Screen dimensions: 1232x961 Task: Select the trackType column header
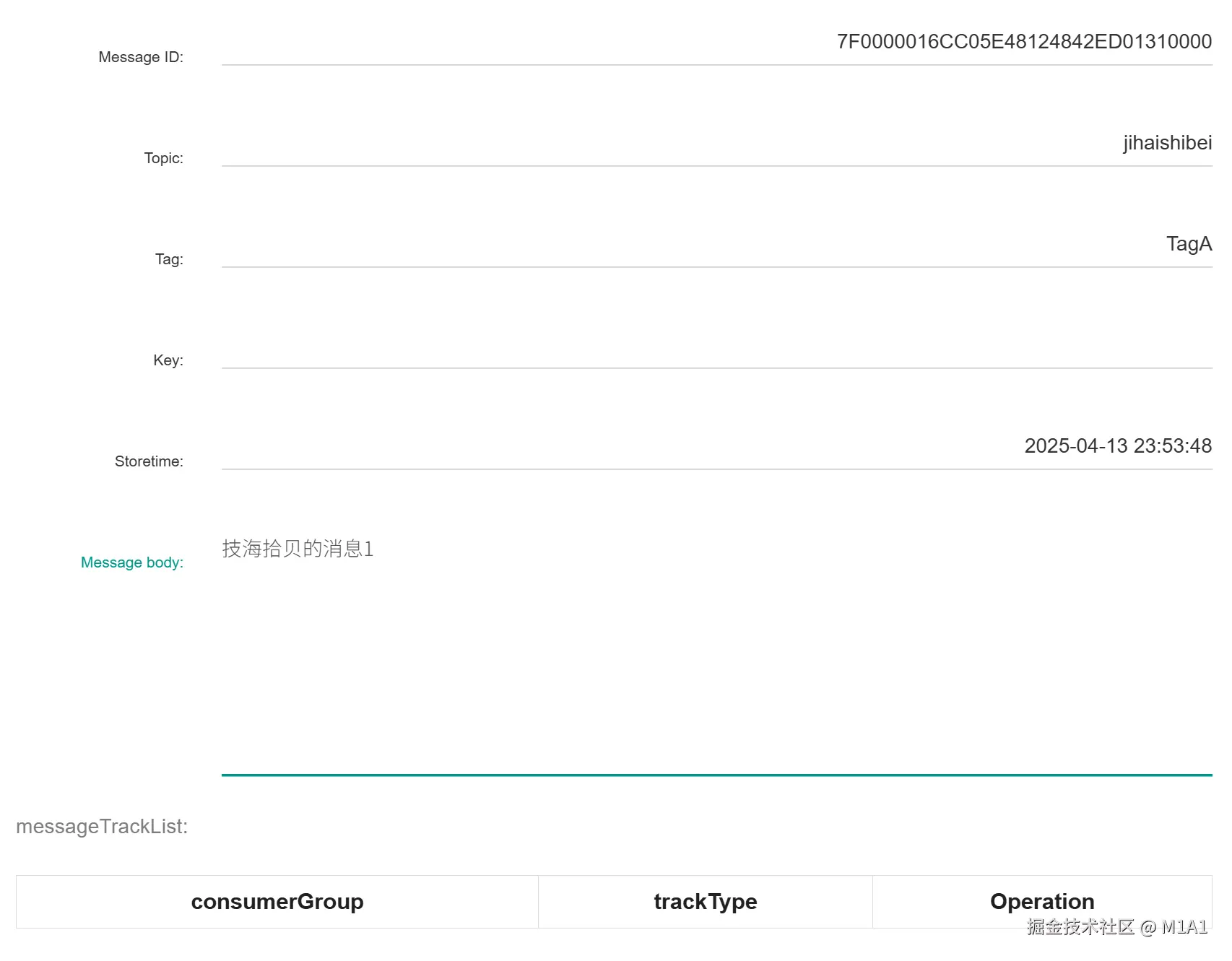(706, 902)
